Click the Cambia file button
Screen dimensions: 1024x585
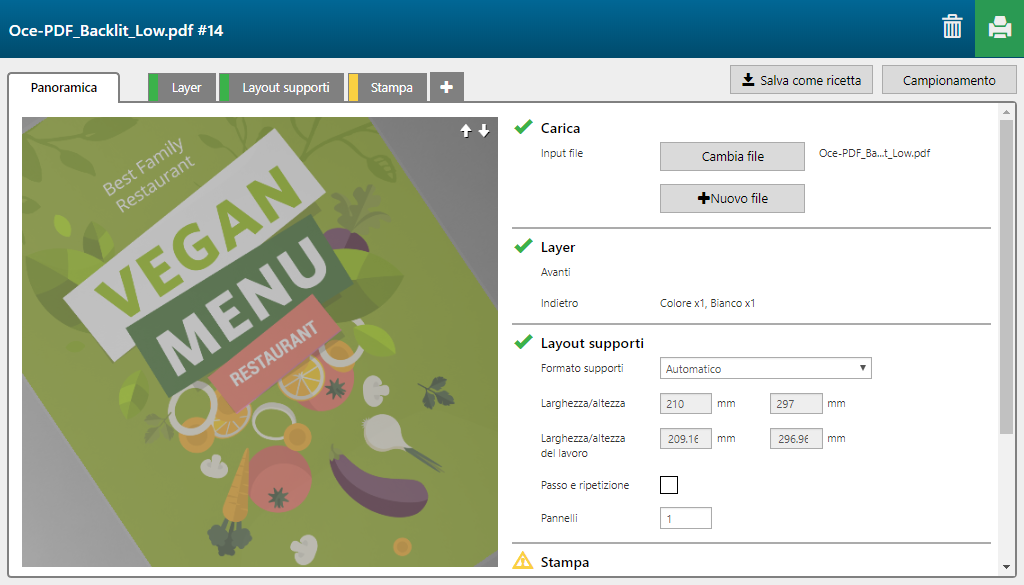pos(732,157)
